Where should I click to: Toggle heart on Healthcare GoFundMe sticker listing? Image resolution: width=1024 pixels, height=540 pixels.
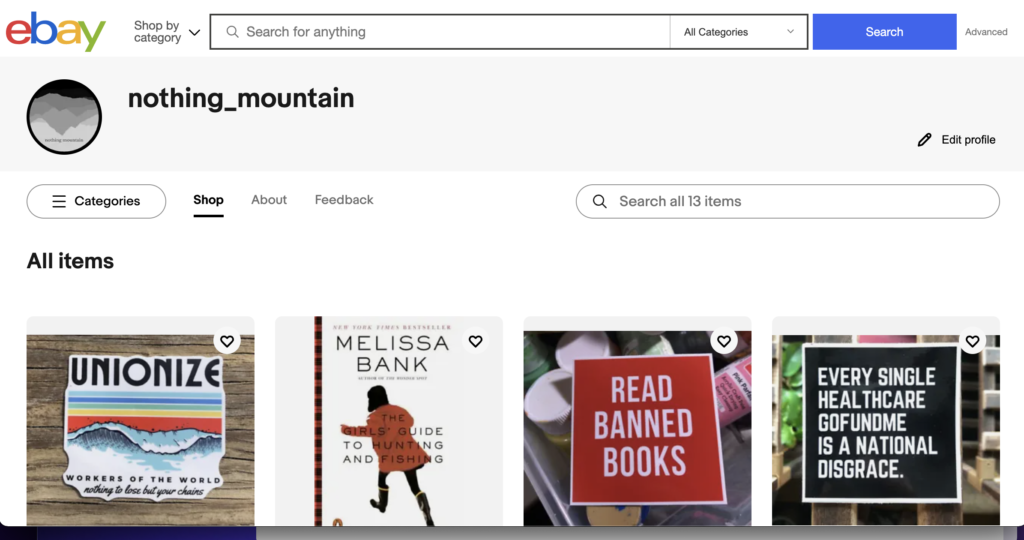972,341
